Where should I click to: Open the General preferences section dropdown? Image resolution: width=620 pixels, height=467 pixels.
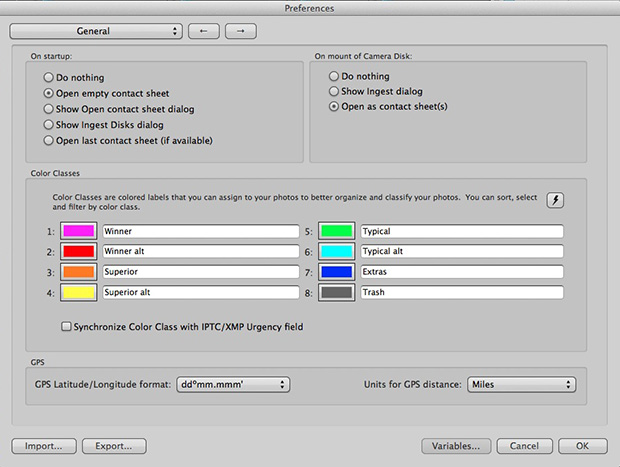(x=96, y=31)
